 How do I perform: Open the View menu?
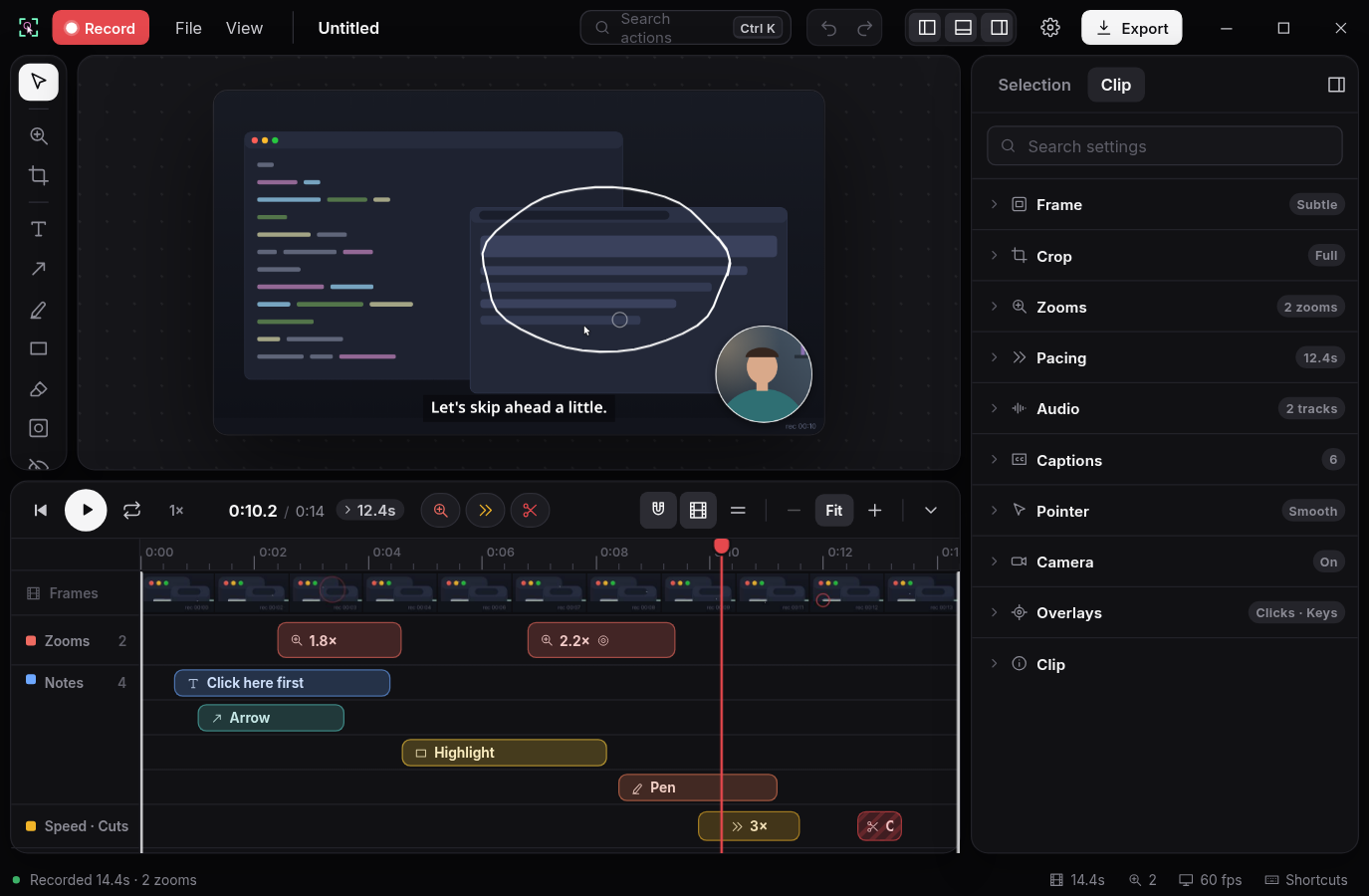pyautogui.click(x=244, y=28)
